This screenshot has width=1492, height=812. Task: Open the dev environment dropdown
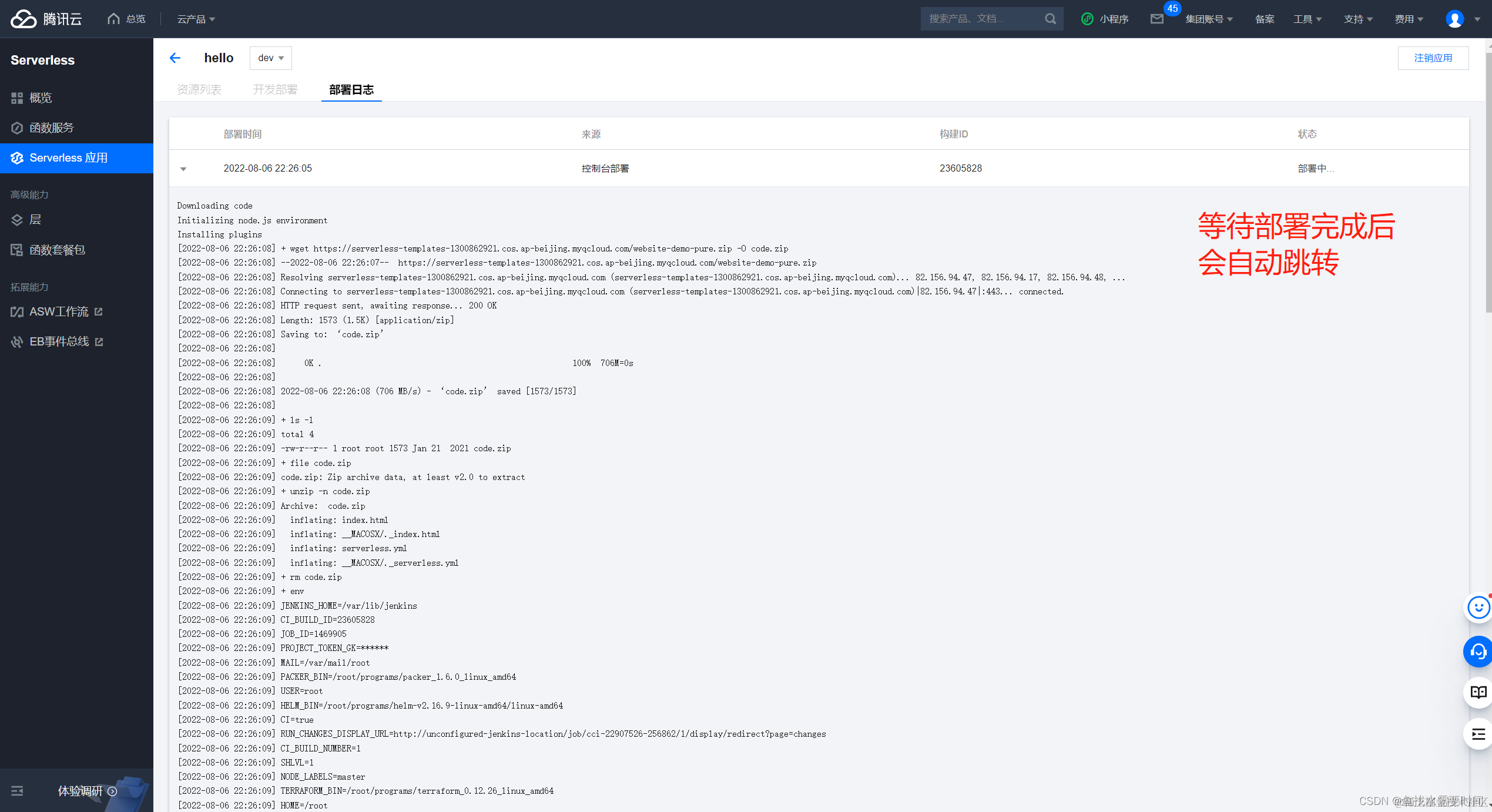pyautogui.click(x=270, y=58)
